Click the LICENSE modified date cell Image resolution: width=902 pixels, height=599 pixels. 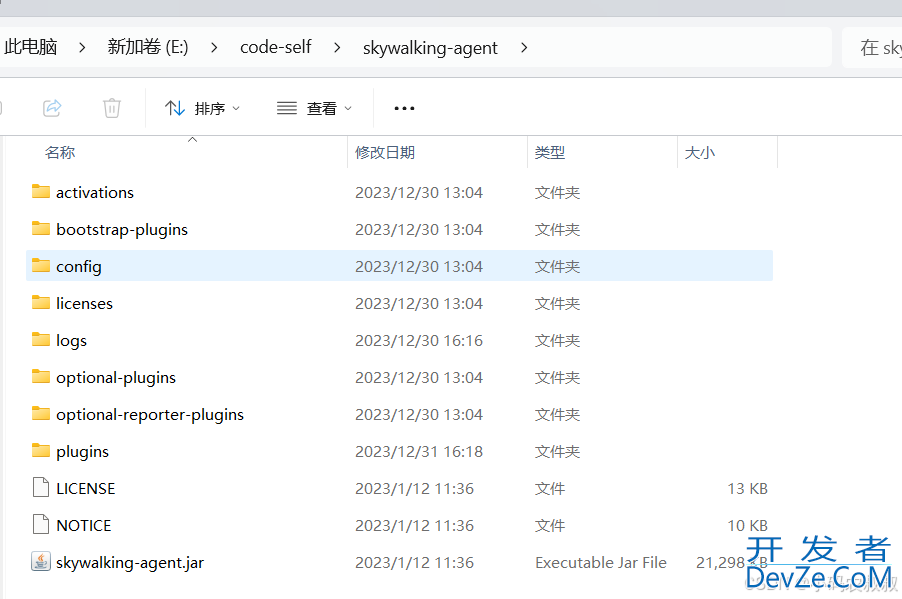[x=414, y=489]
